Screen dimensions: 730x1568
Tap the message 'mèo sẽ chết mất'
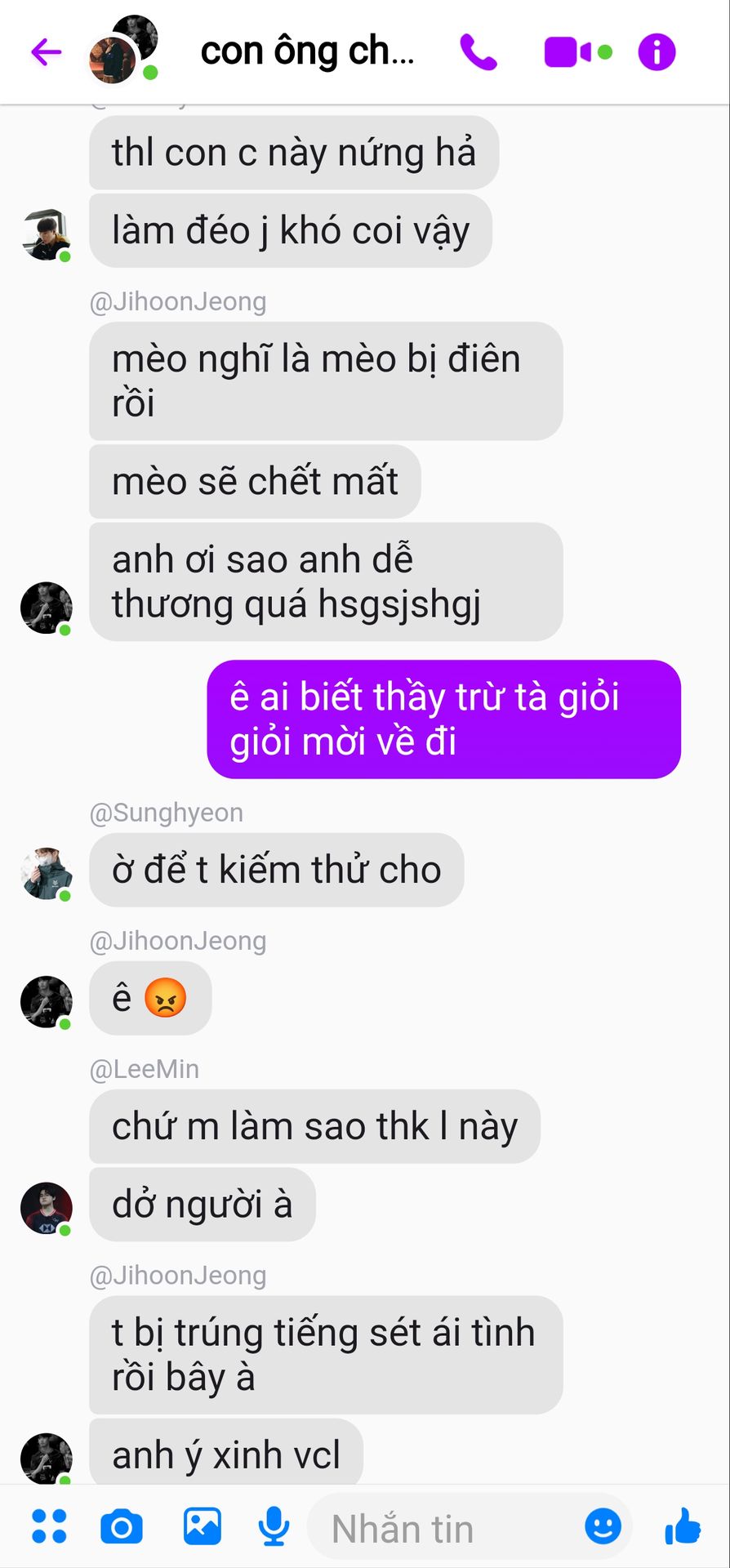point(255,481)
